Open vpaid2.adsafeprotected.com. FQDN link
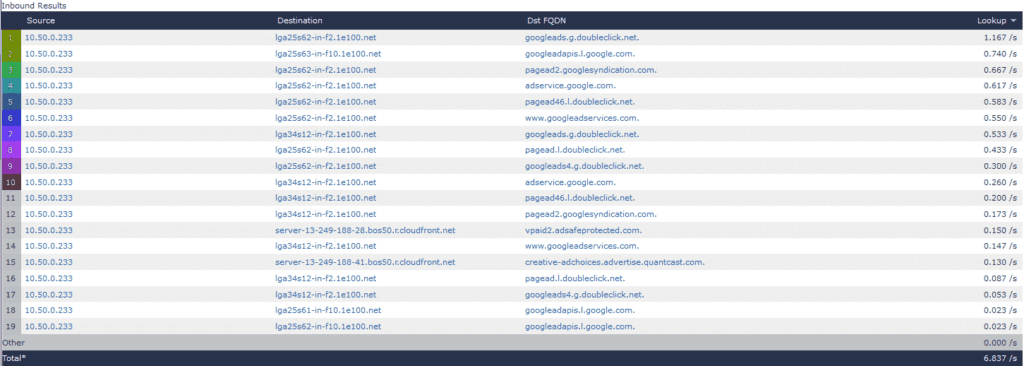Screen dimensions: 1024x366 [x=583, y=230]
